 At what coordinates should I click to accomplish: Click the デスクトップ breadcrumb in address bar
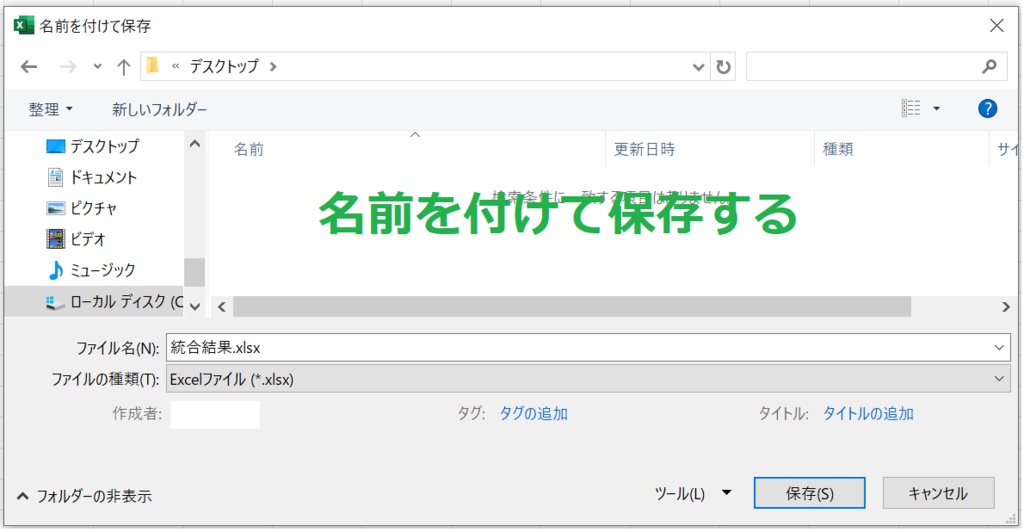click(x=224, y=67)
